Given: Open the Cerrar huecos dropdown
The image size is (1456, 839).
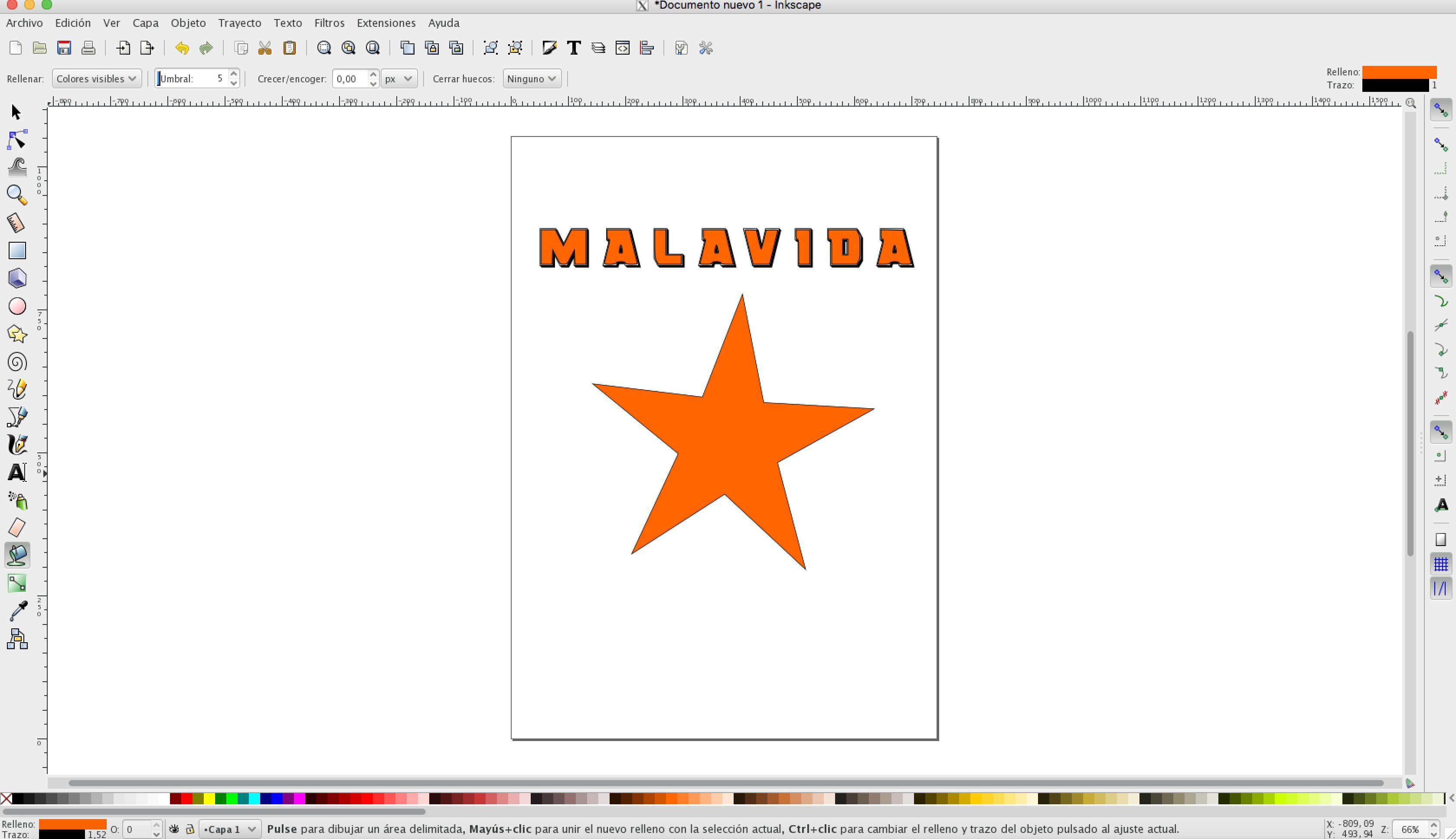Looking at the screenshot, I should 531,78.
